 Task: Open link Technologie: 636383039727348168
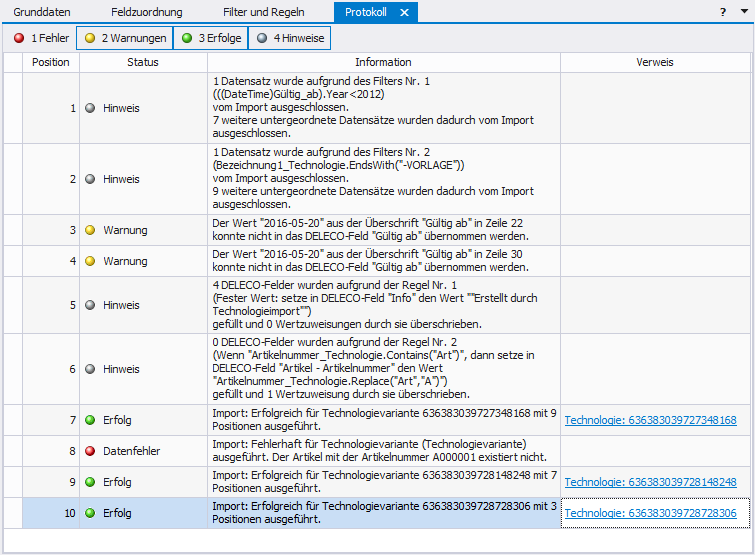650,420
